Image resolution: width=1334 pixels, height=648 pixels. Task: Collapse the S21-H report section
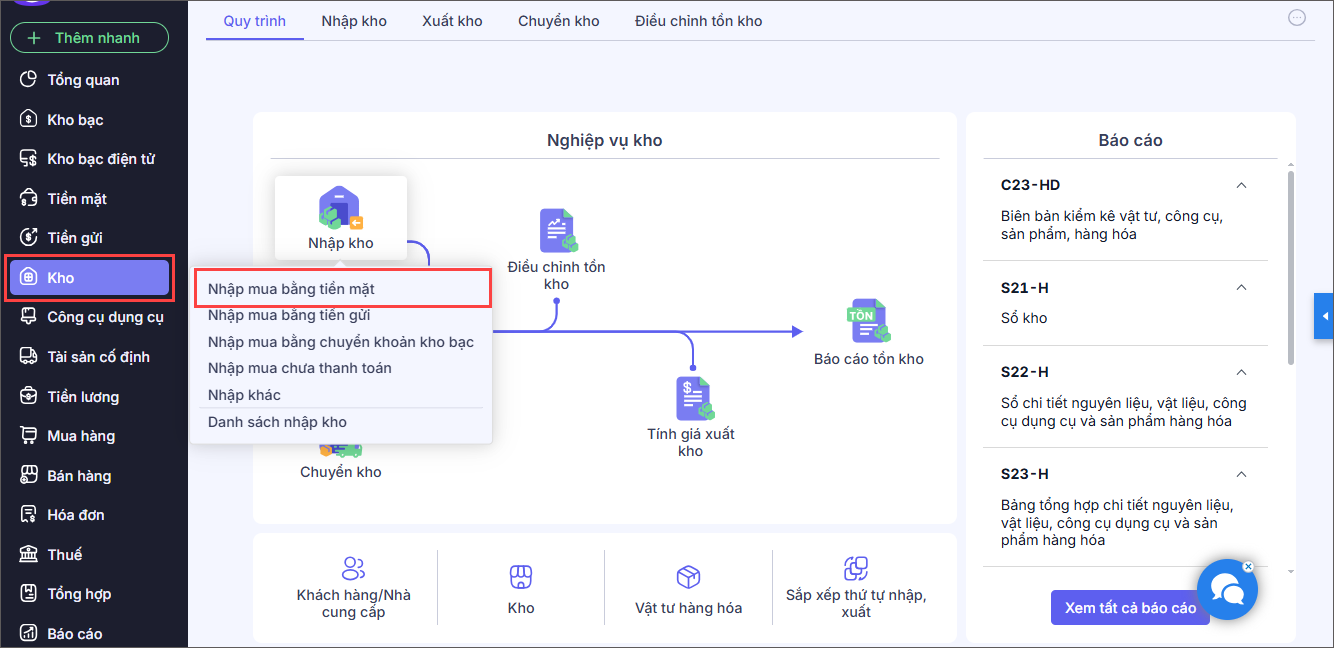pos(1241,288)
